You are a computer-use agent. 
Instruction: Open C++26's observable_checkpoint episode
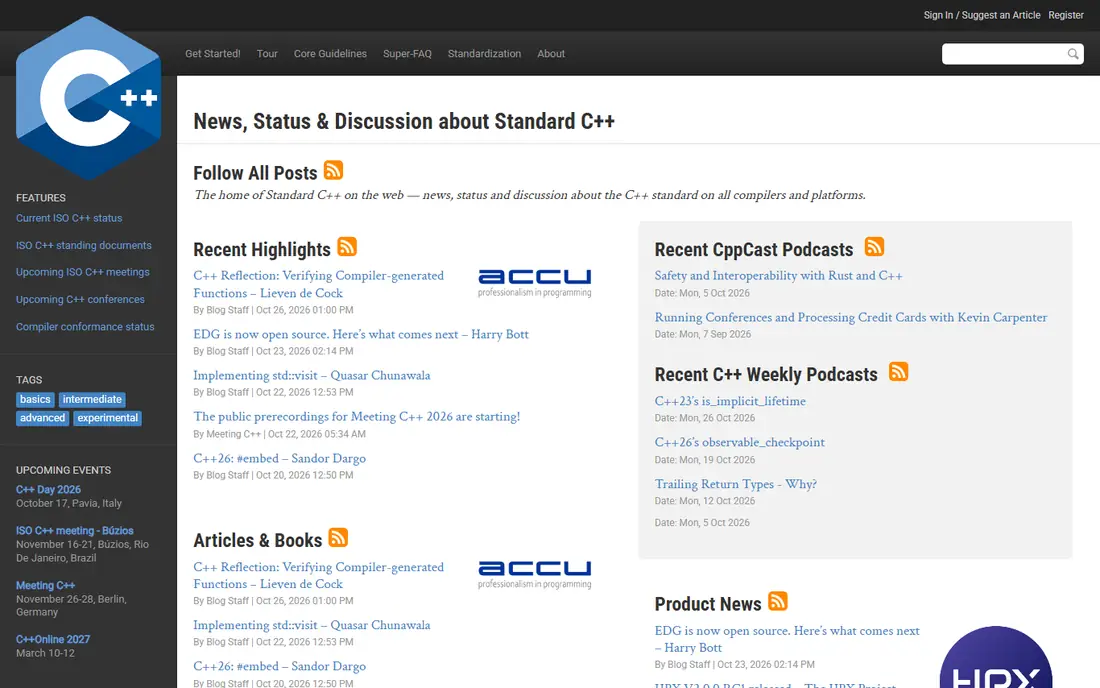point(739,443)
